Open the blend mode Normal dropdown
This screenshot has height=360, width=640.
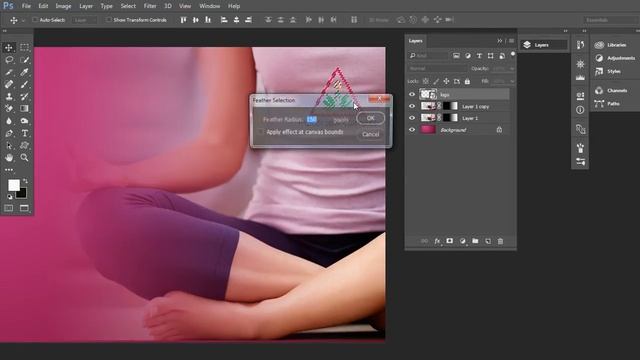(438, 69)
